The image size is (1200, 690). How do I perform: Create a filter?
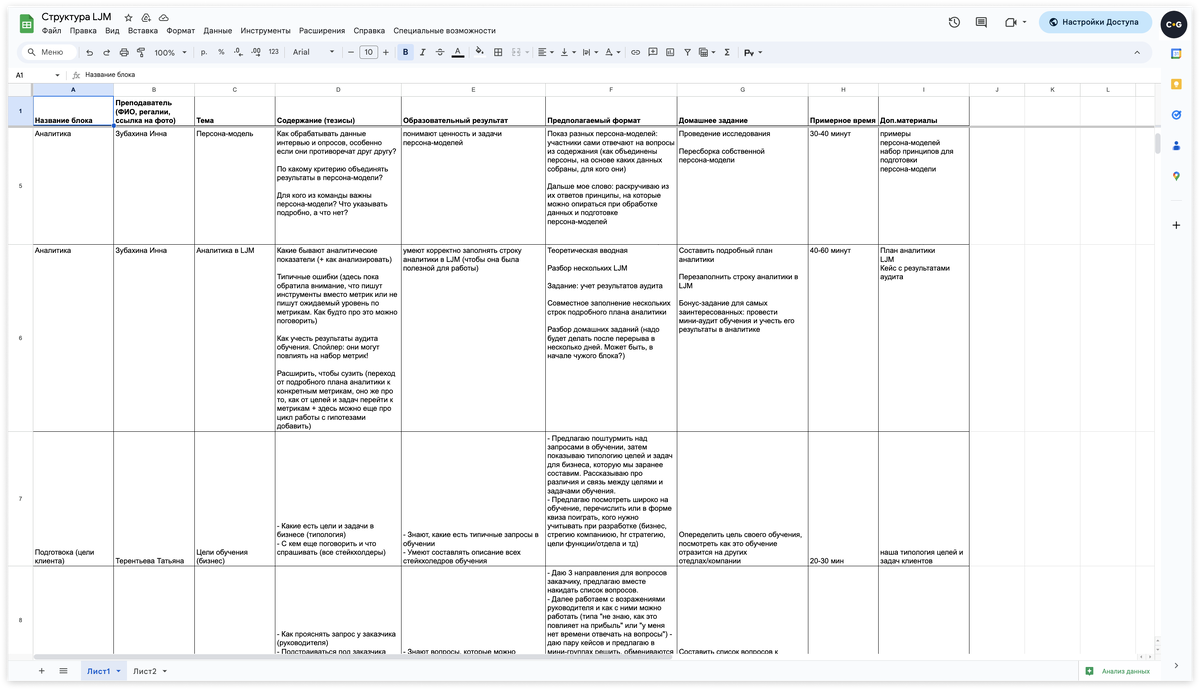tap(687, 52)
